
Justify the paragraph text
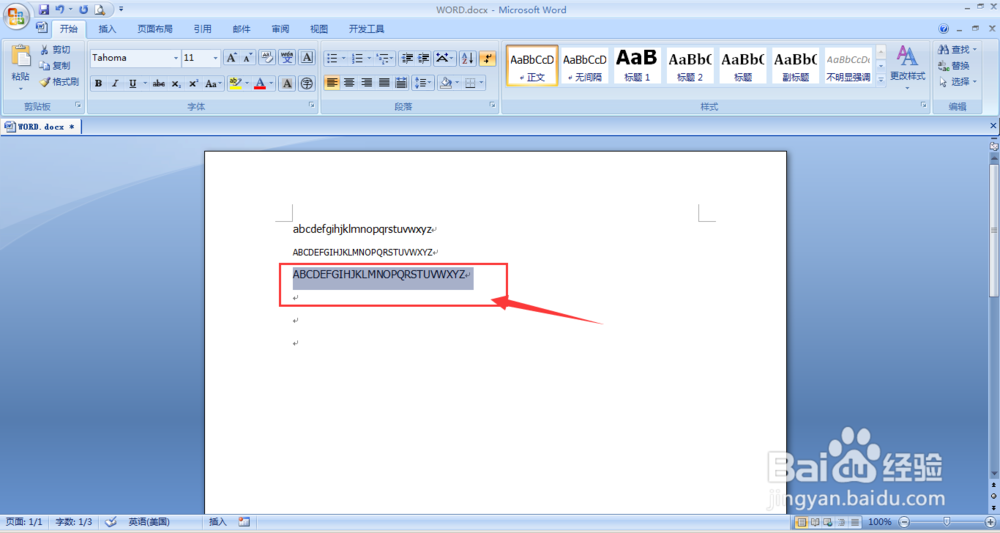click(383, 83)
